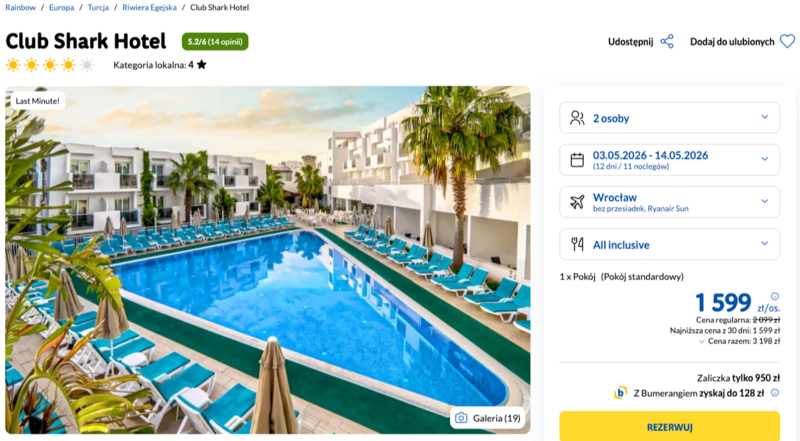Click the Bumerang program logo icon
The height and width of the screenshot is (441, 800).
(620, 393)
